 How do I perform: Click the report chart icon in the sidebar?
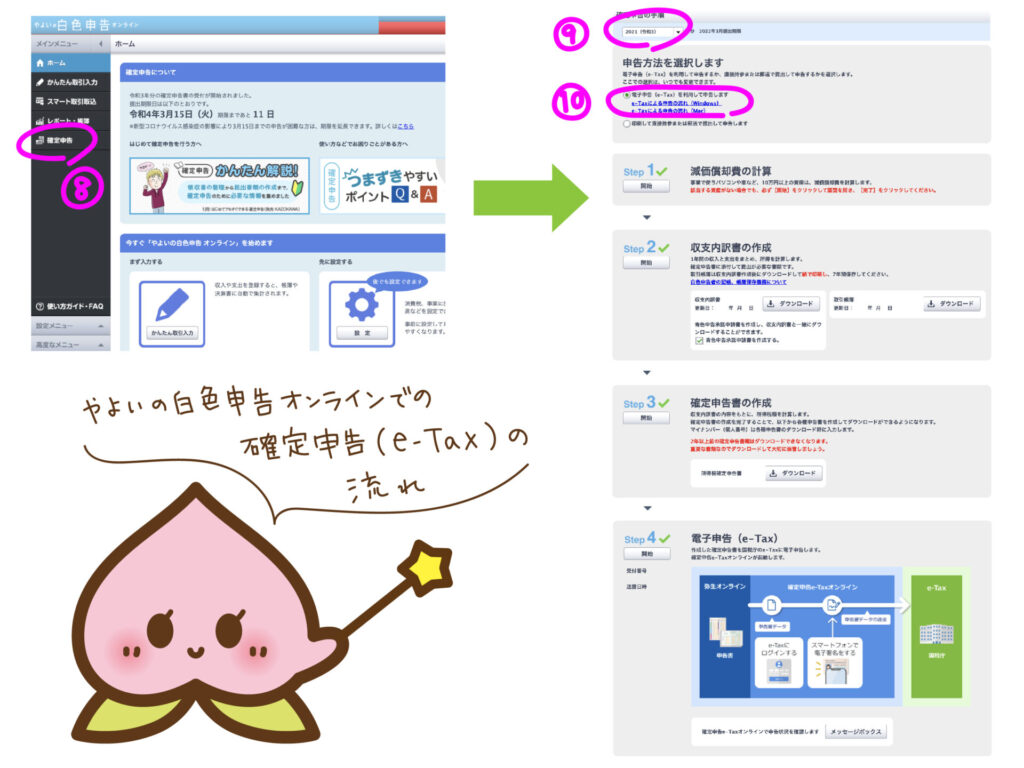40,121
